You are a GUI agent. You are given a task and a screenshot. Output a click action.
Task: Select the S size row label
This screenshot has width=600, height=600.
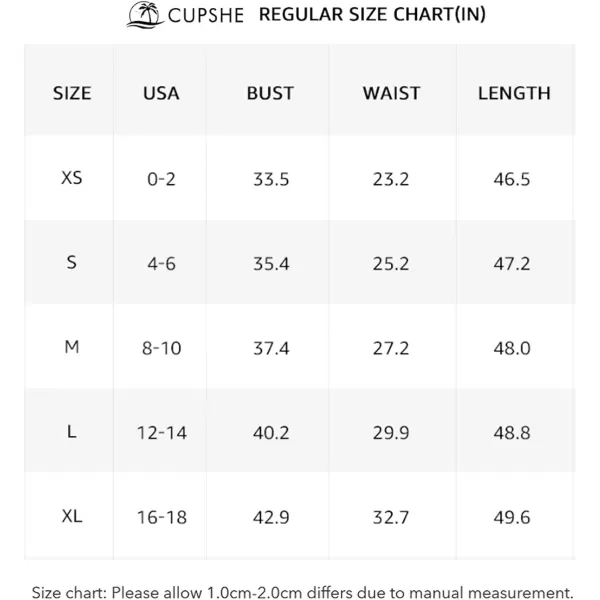(x=72, y=262)
